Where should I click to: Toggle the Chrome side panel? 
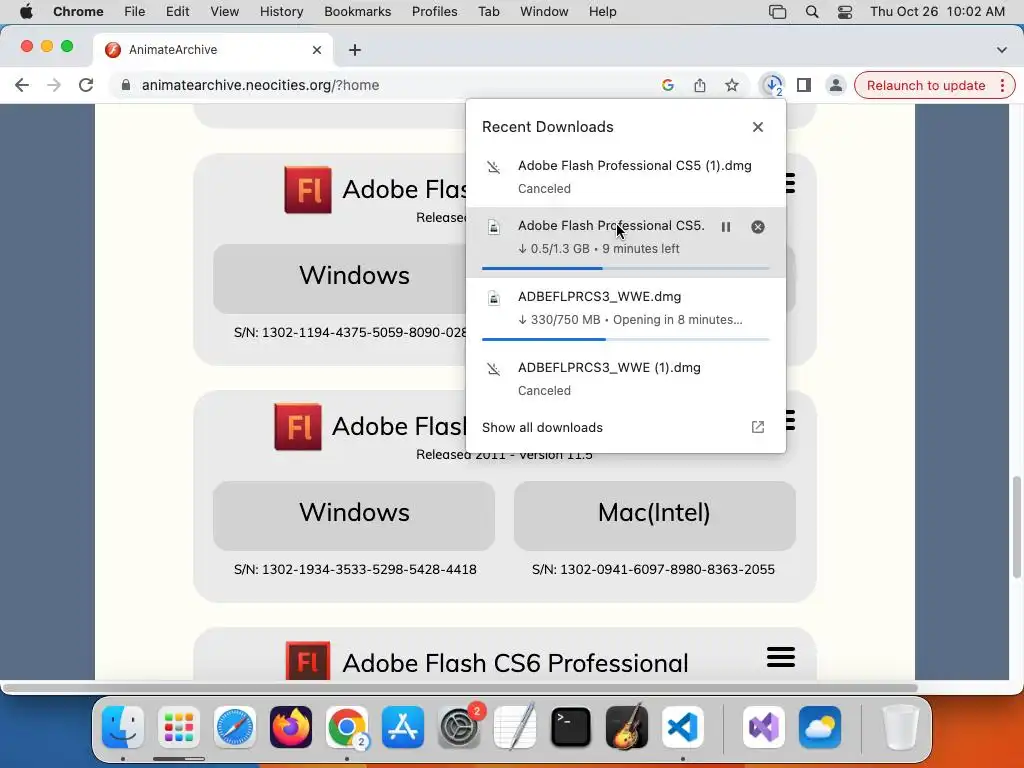click(804, 85)
